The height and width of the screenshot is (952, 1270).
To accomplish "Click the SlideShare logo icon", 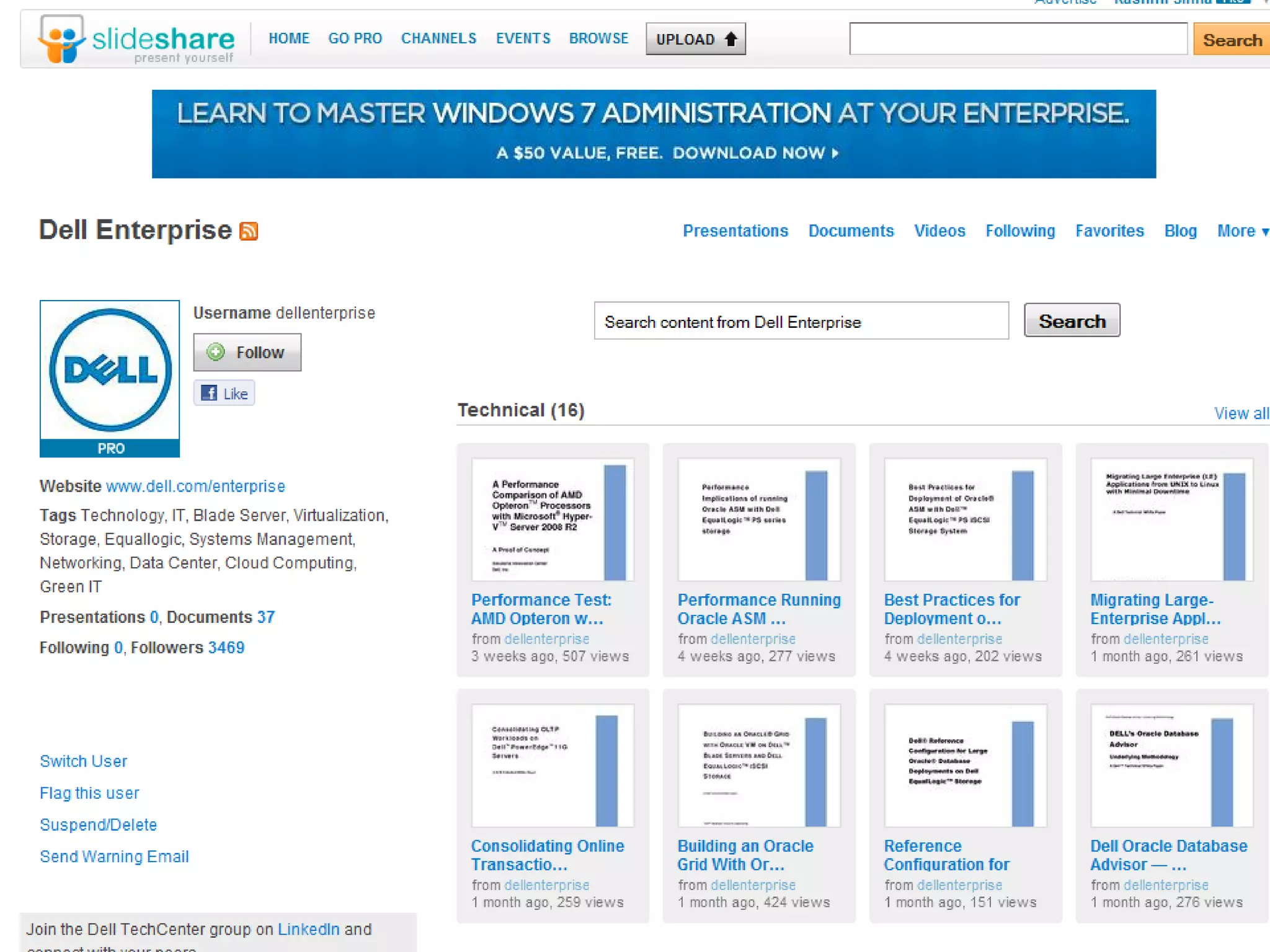I will [x=61, y=40].
